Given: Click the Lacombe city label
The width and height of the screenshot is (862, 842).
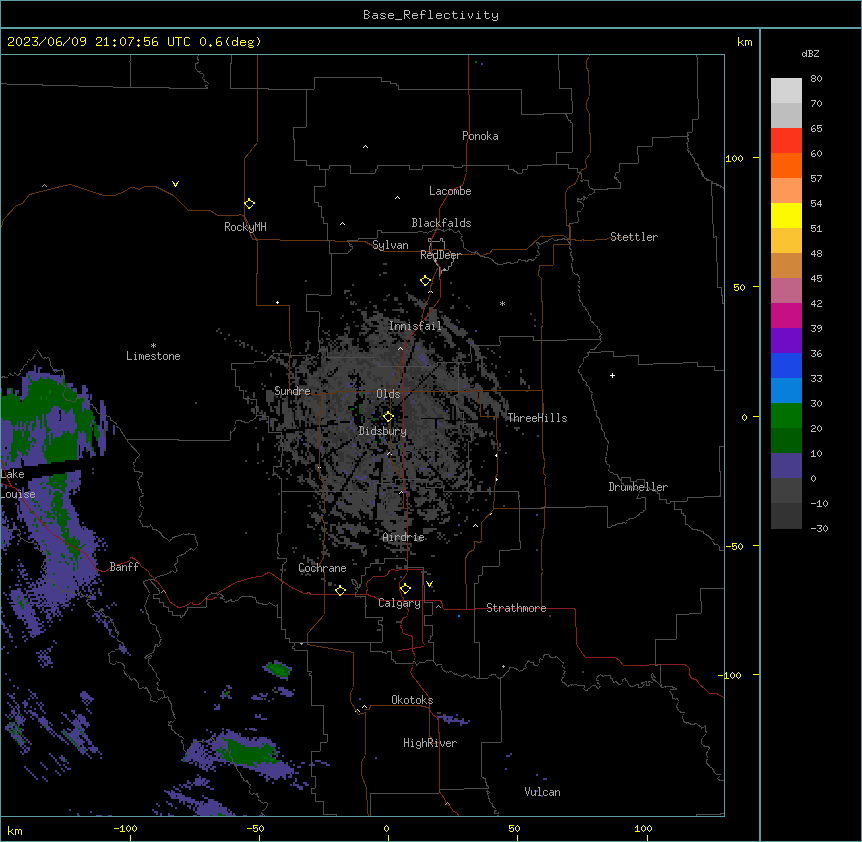Looking at the screenshot, I should 450,191.
